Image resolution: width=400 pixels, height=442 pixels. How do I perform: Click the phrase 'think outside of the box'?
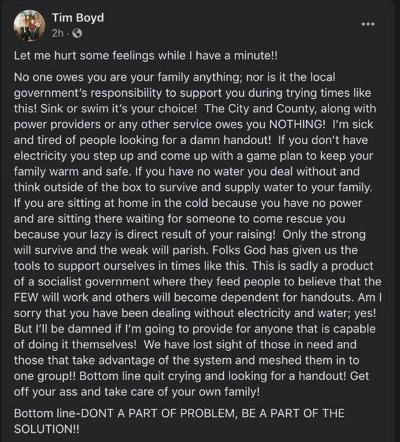click(x=78, y=187)
